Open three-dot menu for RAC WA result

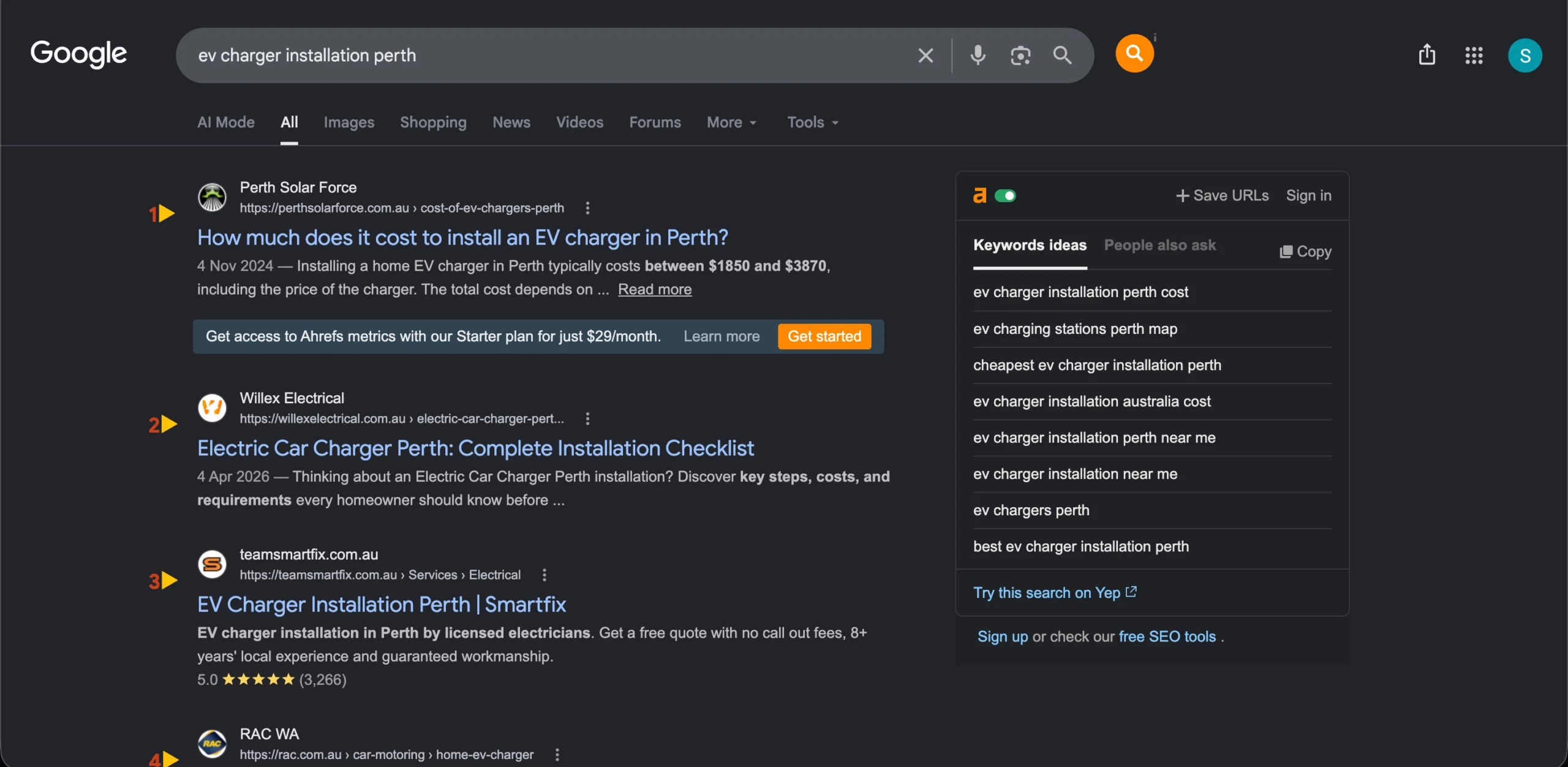[x=557, y=755]
